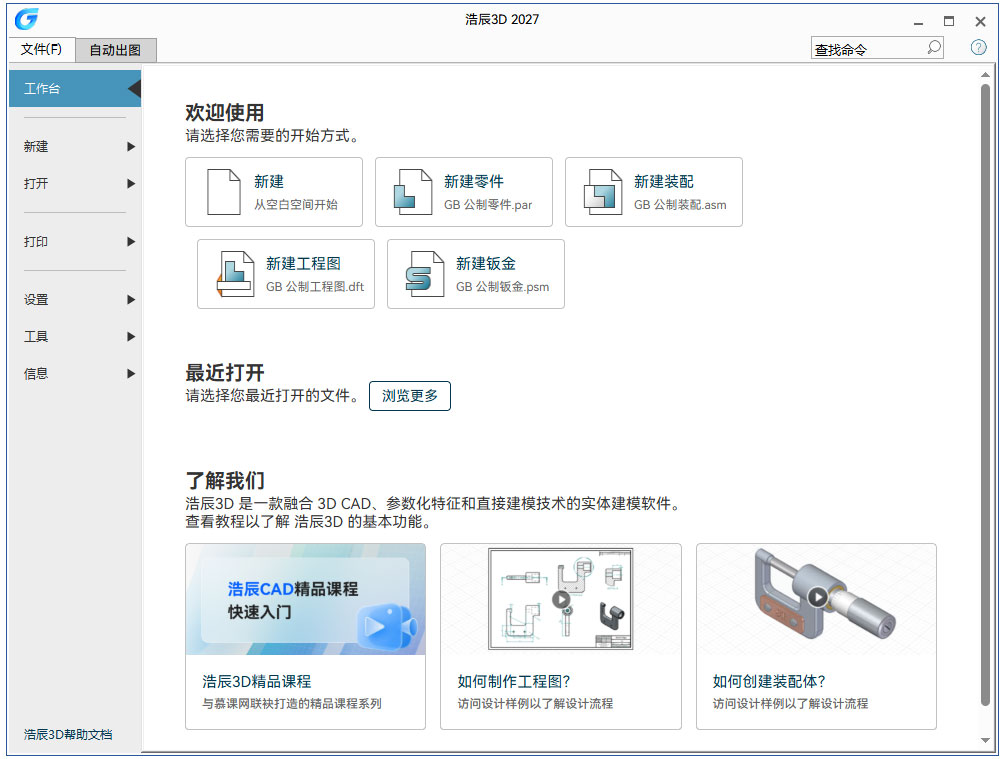This screenshot has height=759, width=1007.
Task: Expand the 打印 submenu arrow
Action: point(131,241)
